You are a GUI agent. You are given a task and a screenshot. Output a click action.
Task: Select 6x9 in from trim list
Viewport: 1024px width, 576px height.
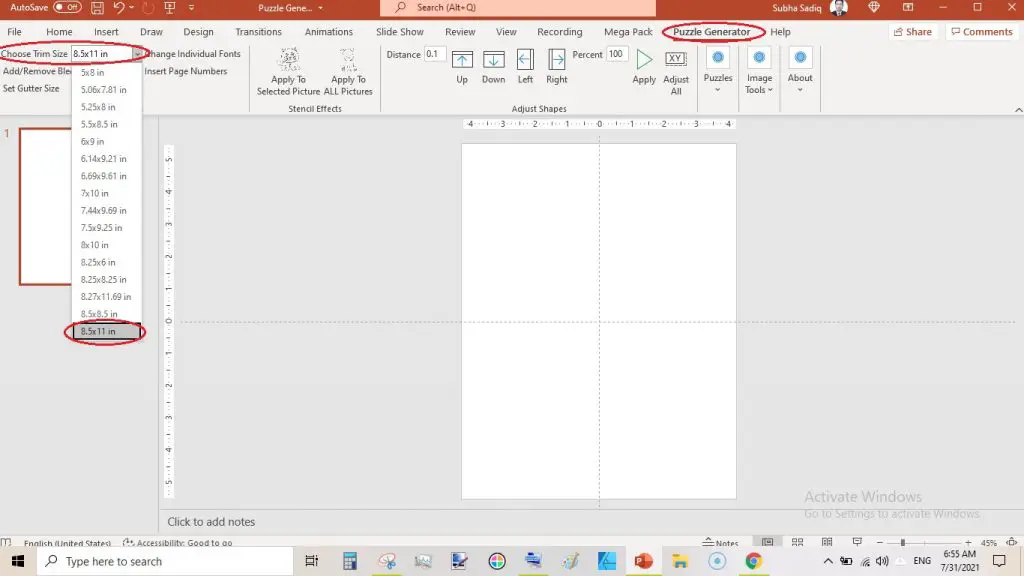92,141
